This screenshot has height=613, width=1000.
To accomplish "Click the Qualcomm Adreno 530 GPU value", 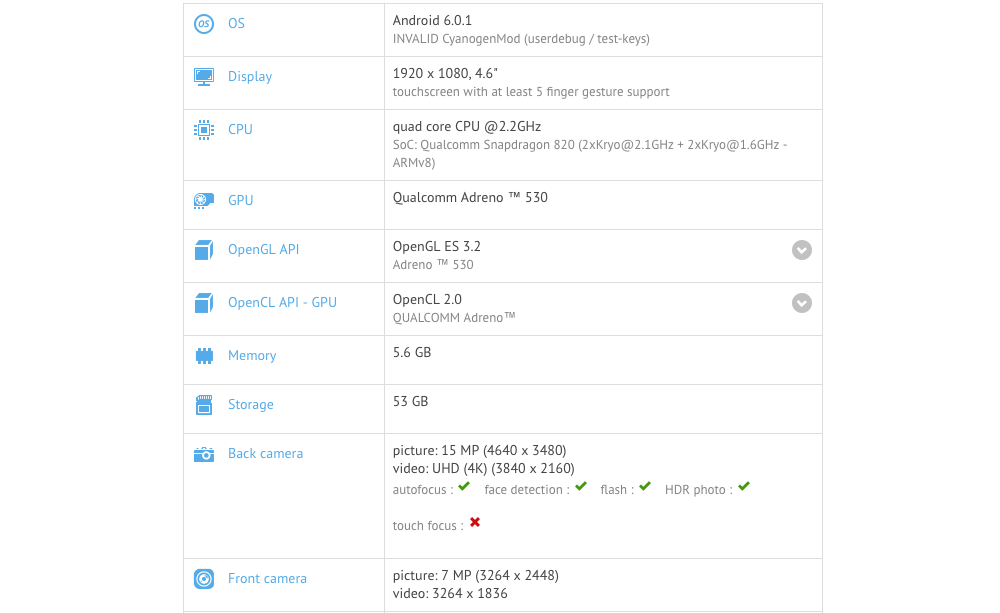I will (470, 198).
